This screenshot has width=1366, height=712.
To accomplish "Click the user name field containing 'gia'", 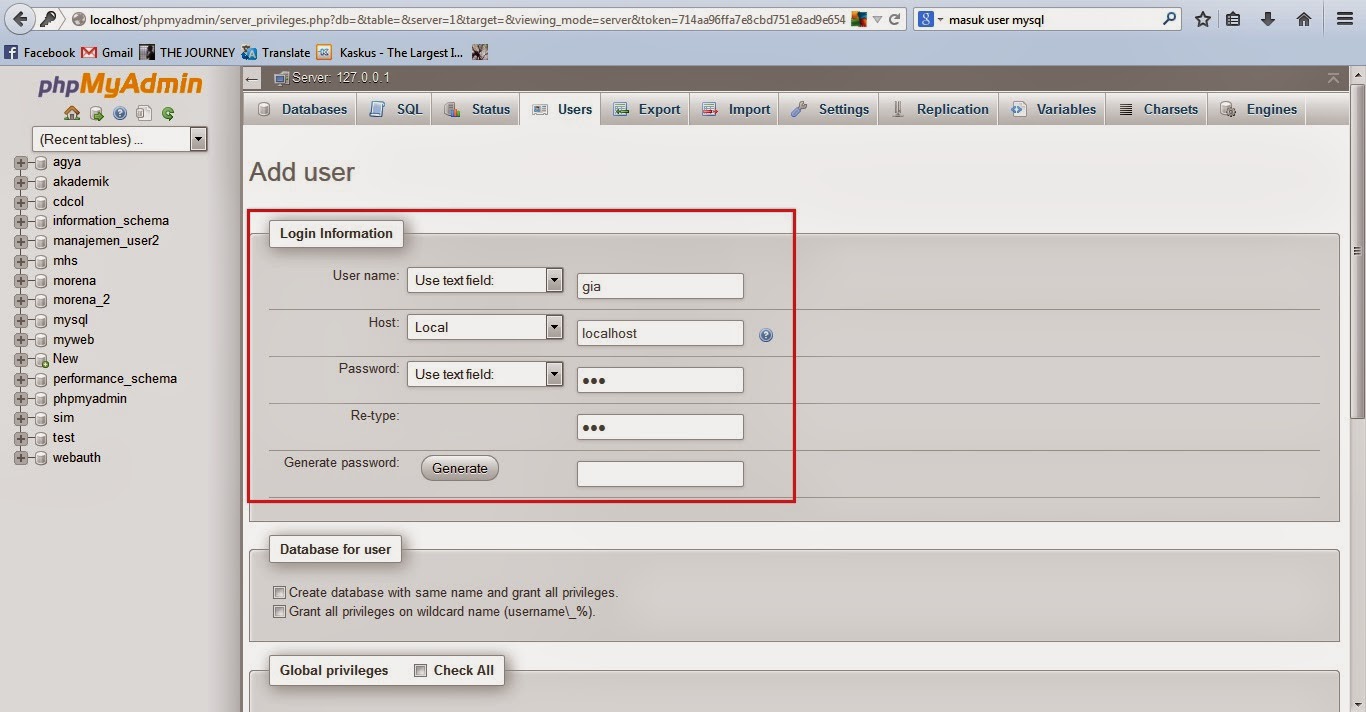I will point(660,286).
